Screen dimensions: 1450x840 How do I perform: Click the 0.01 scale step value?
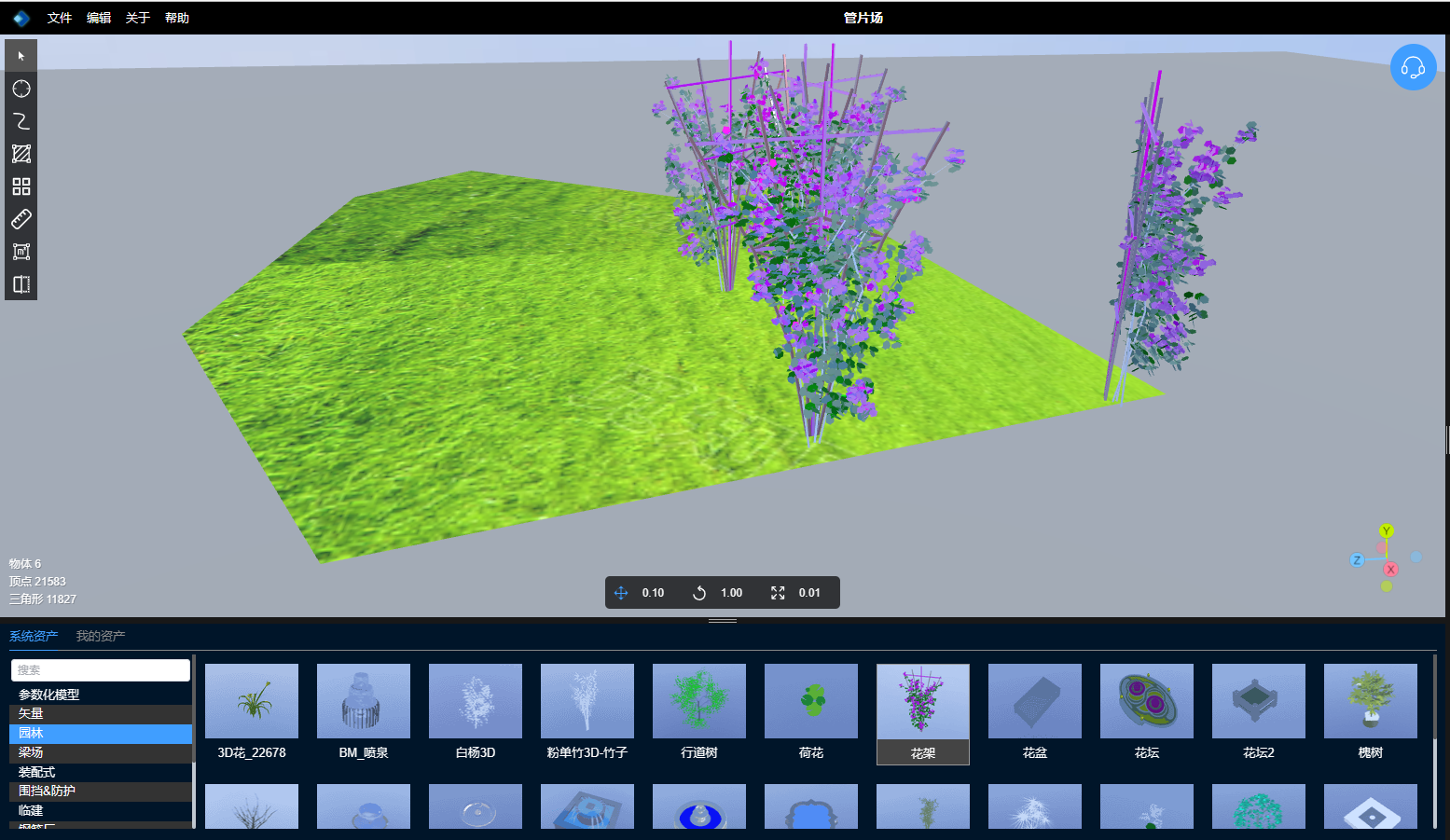click(x=809, y=593)
